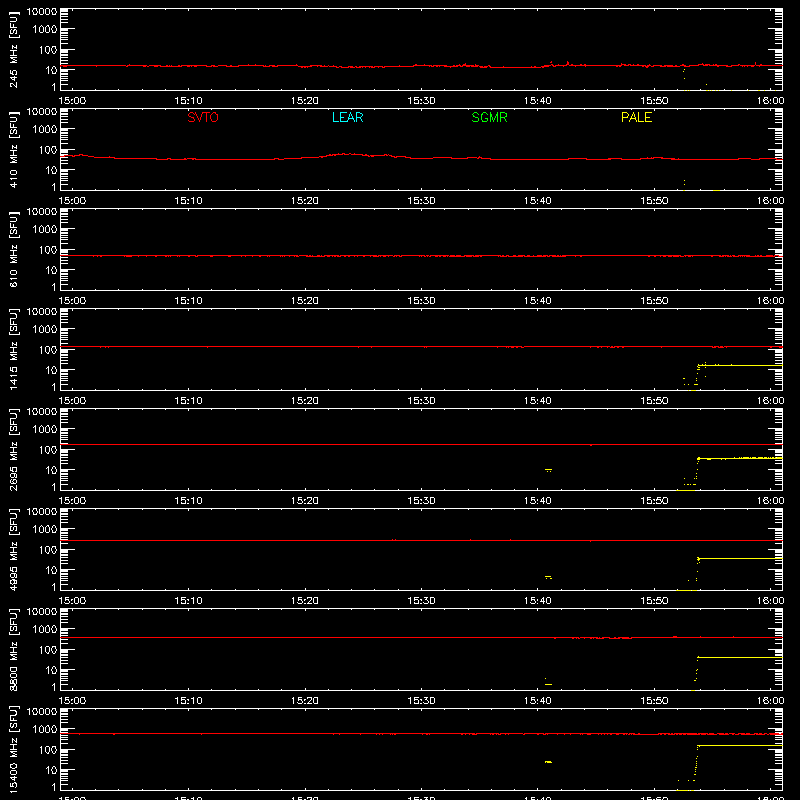800x800 pixels.
Task: Click the yellow PALE station legend label
Action: point(636,117)
